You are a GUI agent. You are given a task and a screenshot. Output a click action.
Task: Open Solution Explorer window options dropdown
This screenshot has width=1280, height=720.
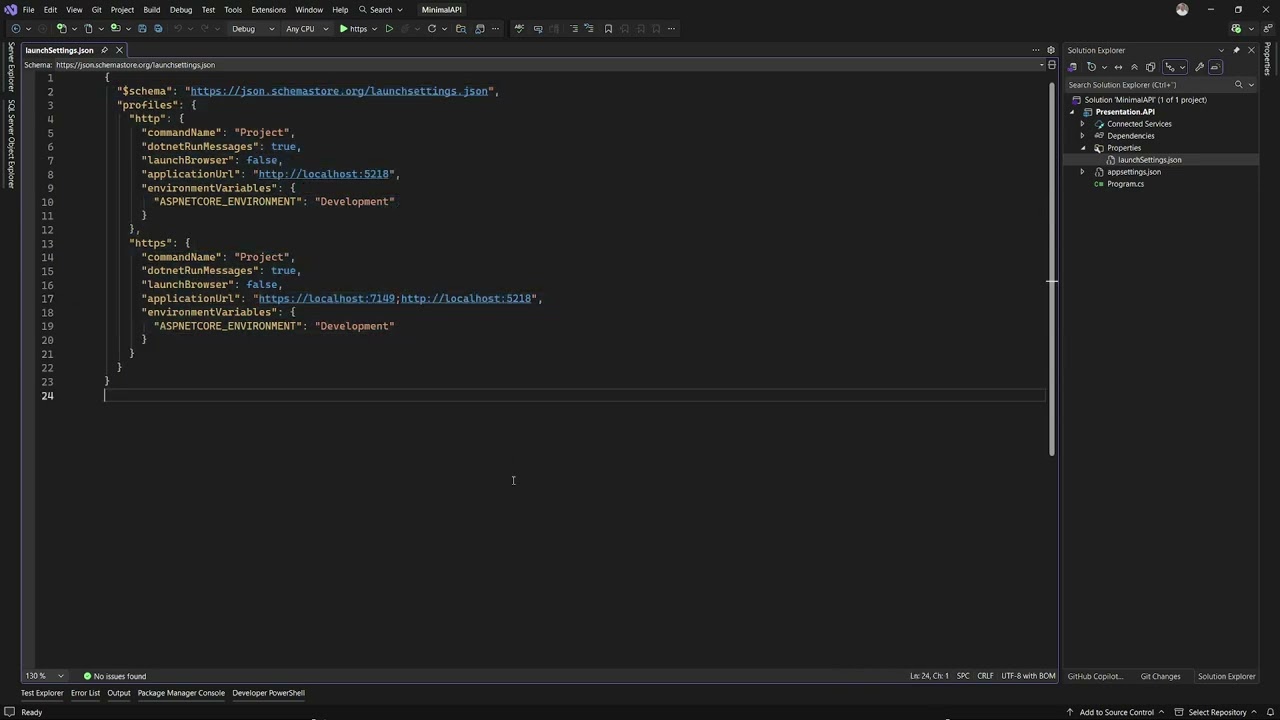[1221, 50]
